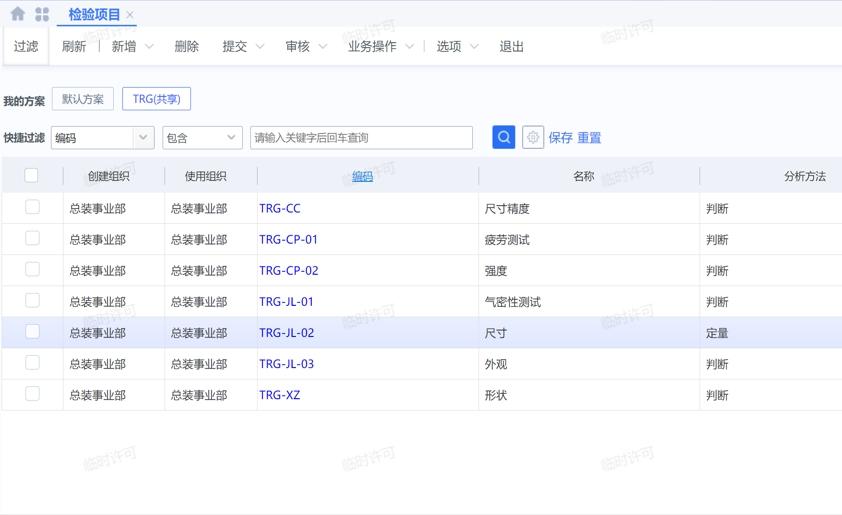This screenshot has width=842, height=515.
Task: Switch to the TRG(共享) scheme
Action: point(156,99)
